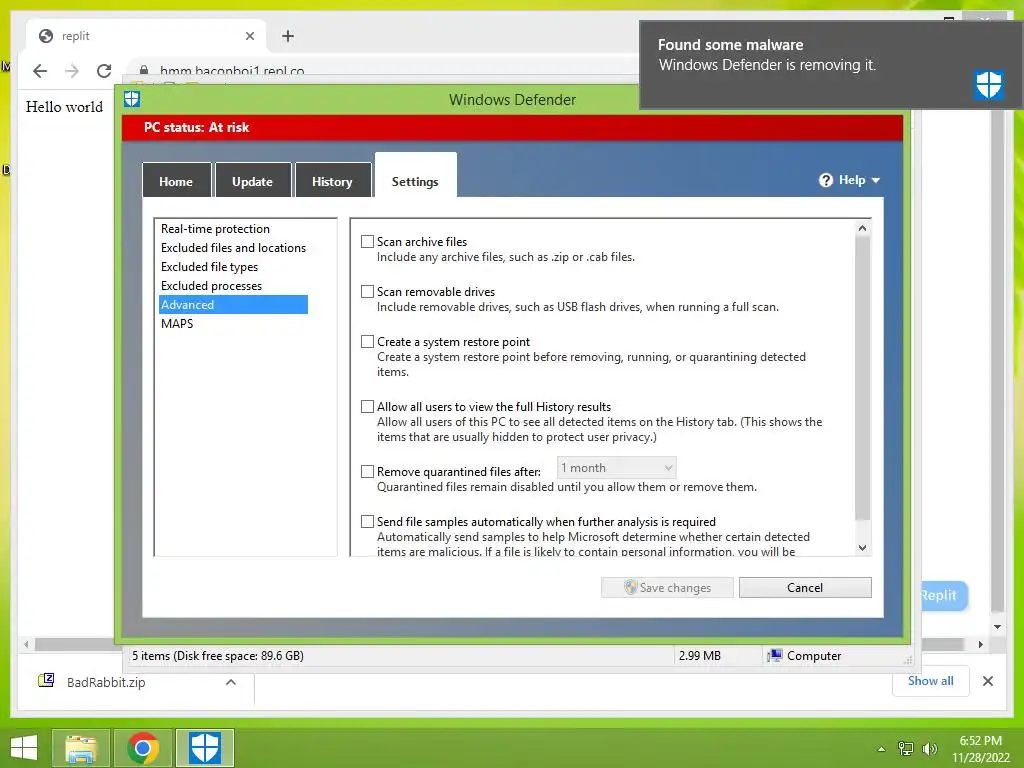
Task: Close the replit browser tab
Action: pyautogui.click(x=249, y=36)
